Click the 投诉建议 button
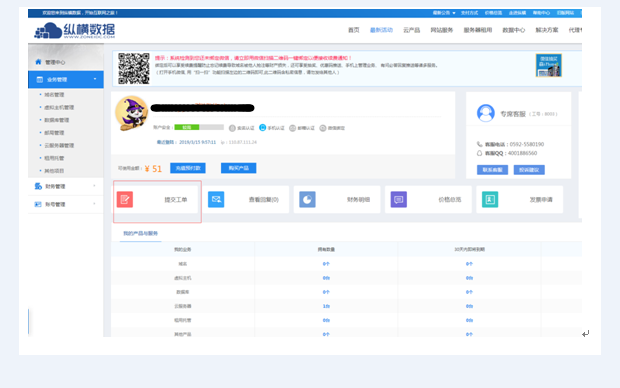The height and width of the screenshot is (388, 620). [x=529, y=170]
